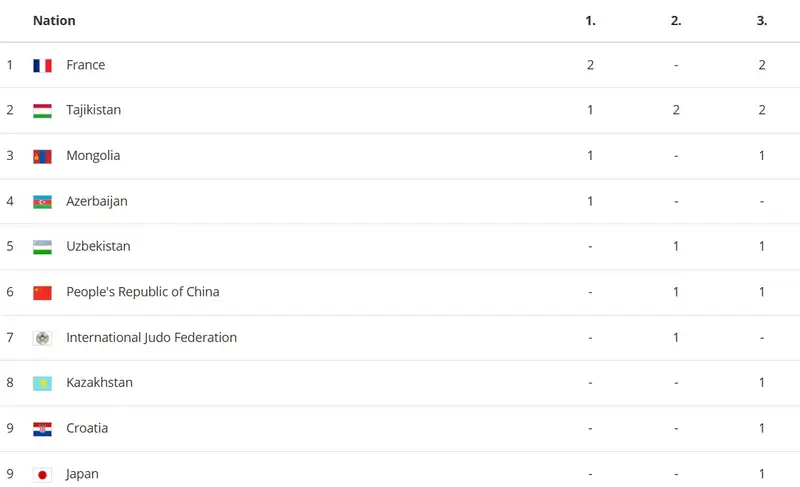800x487 pixels.
Task: Select France's gold medal count
Action: (590, 65)
